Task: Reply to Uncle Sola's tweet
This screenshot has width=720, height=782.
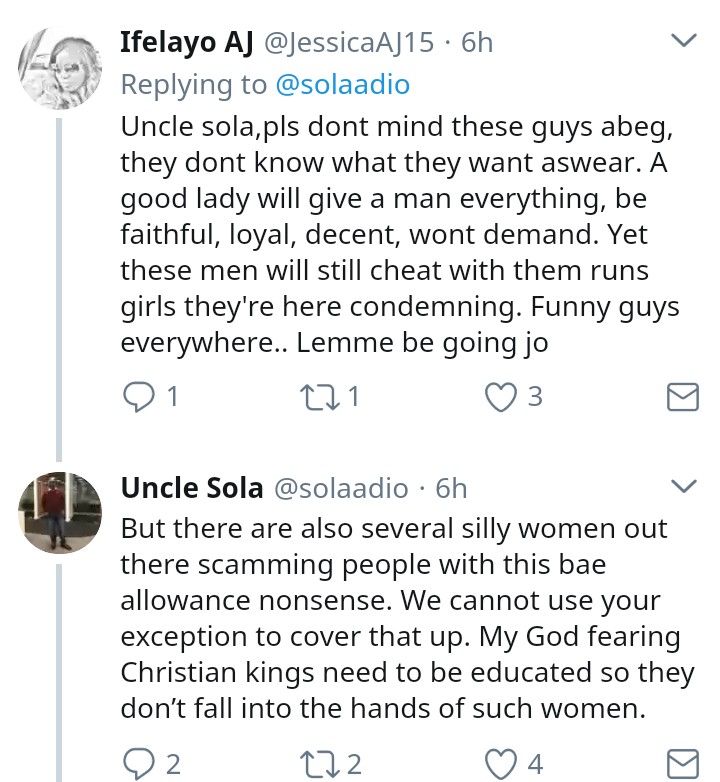Action: pos(137,765)
